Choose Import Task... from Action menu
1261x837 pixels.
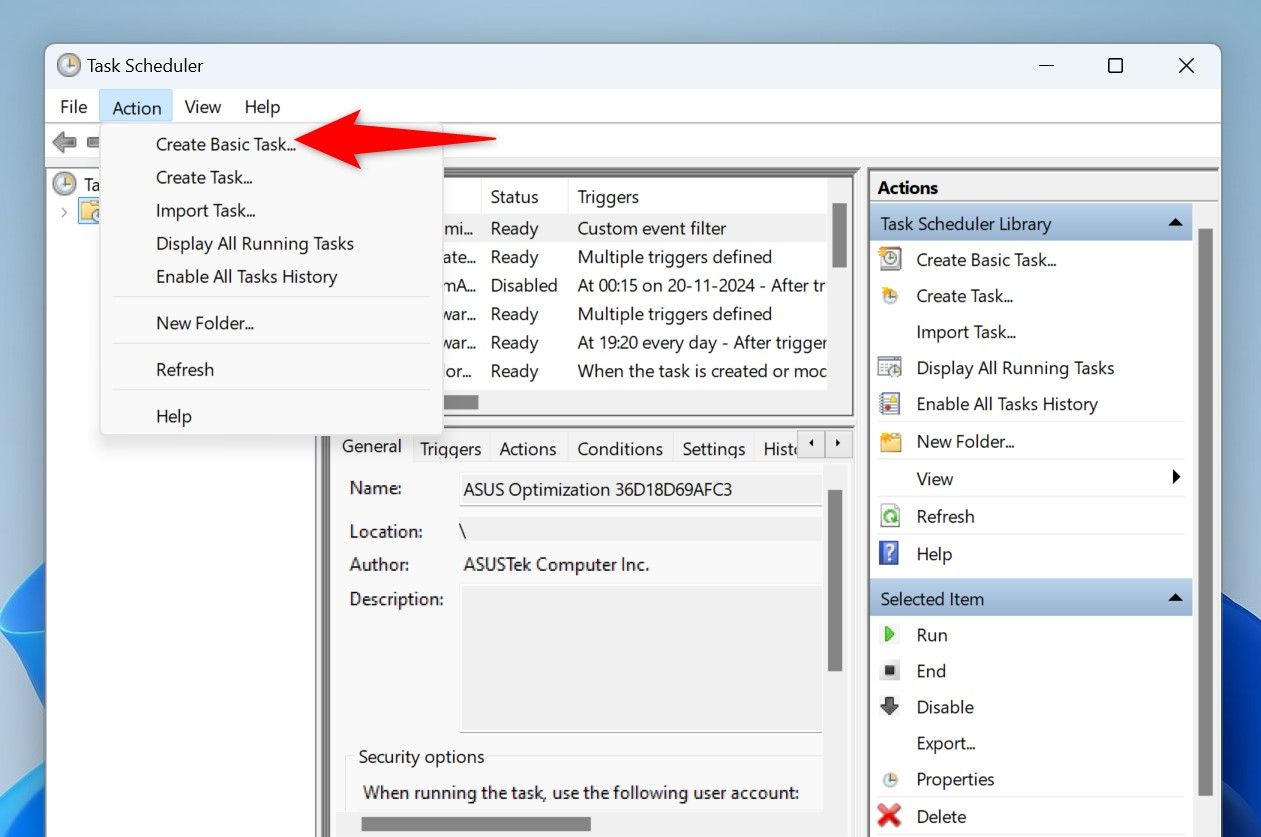pyautogui.click(x=206, y=210)
